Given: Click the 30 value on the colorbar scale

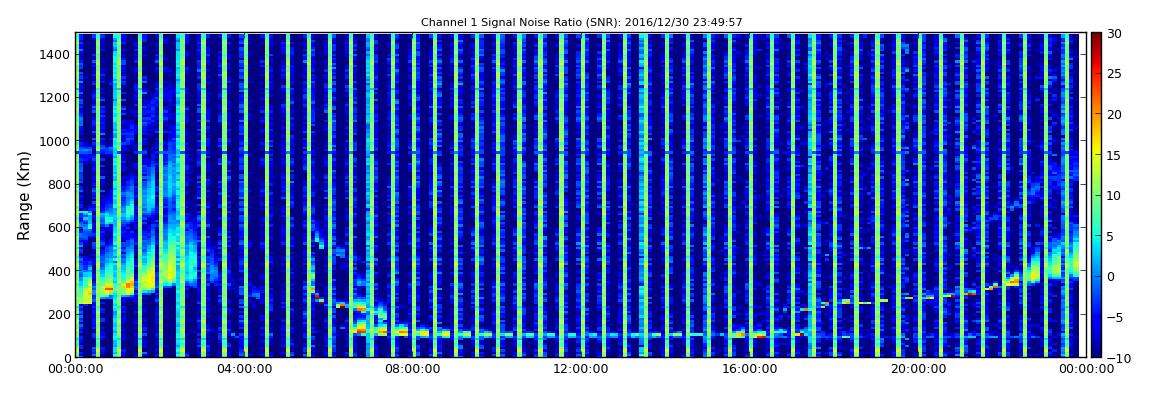Looking at the screenshot, I should [1115, 33].
